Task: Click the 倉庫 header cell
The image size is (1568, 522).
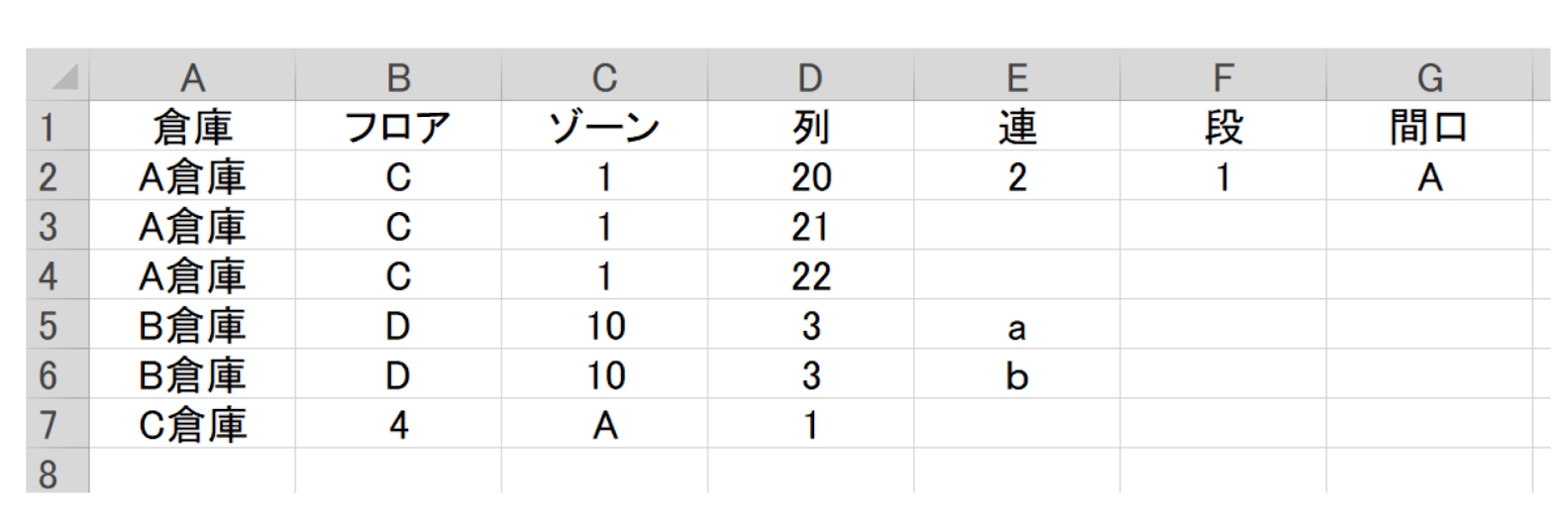Action: pyautogui.click(x=192, y=127)
